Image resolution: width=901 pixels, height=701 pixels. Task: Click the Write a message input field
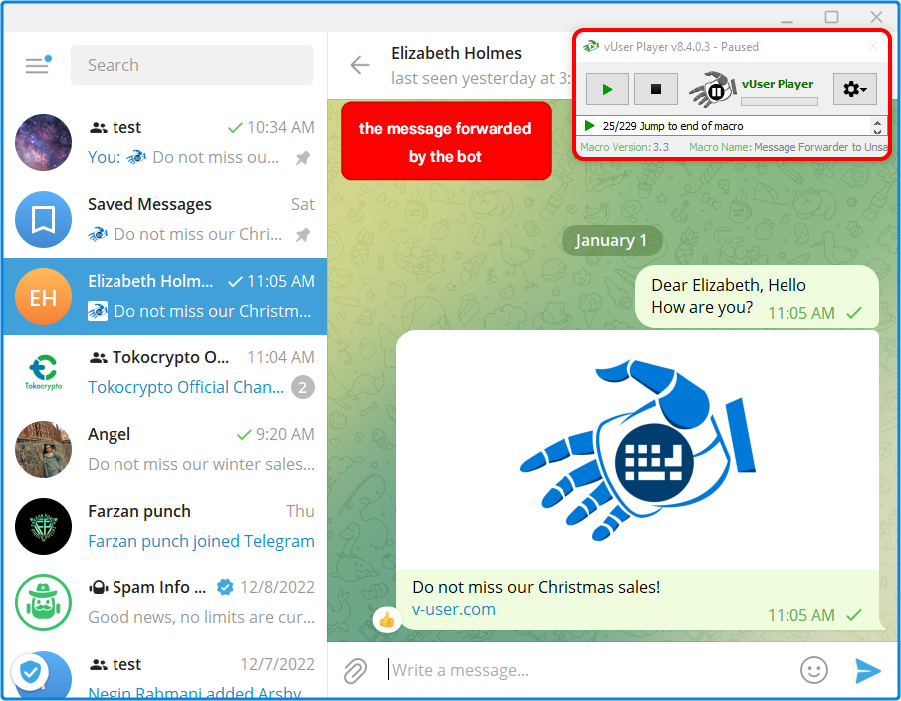(586, 670)
